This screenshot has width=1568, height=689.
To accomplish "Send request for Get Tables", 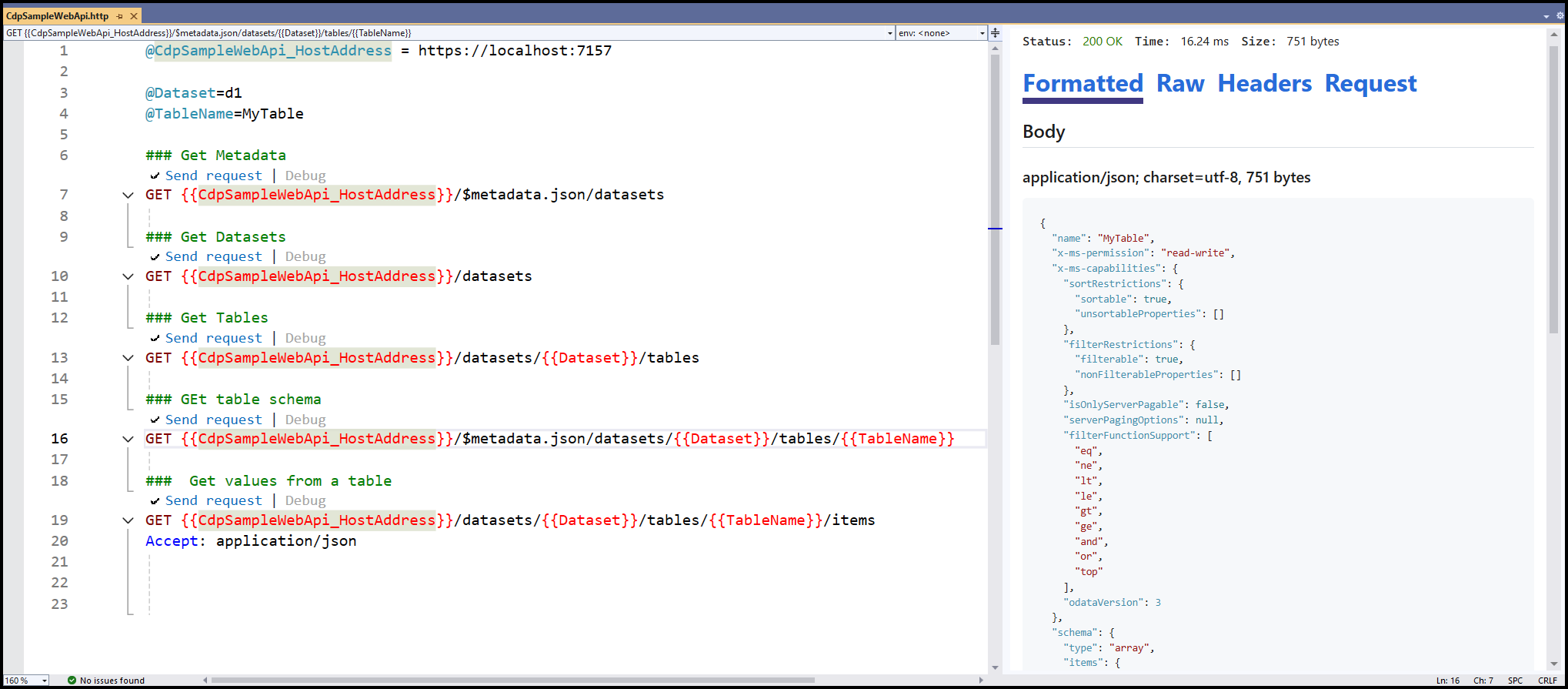I will click(x=214, y=338).
